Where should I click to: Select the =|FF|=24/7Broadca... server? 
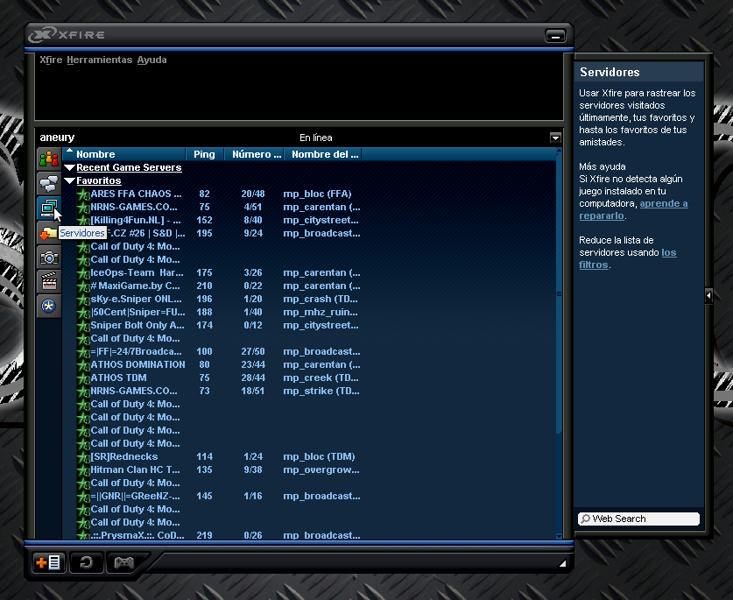[309, 352]
